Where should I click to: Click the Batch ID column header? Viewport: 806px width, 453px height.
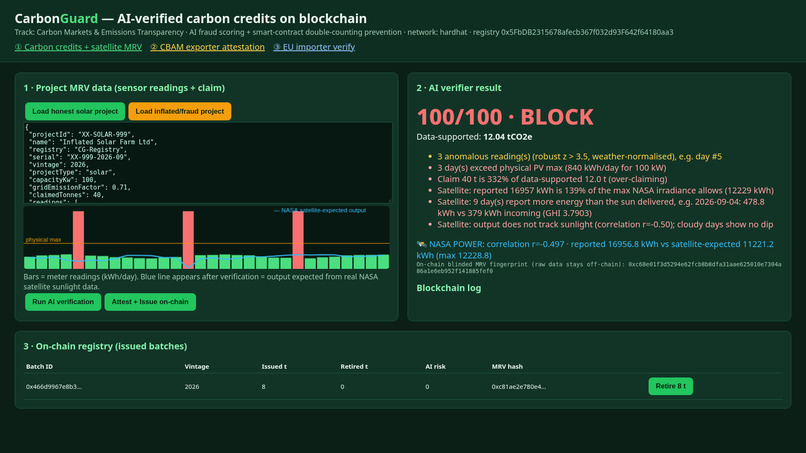pos(40,367)
